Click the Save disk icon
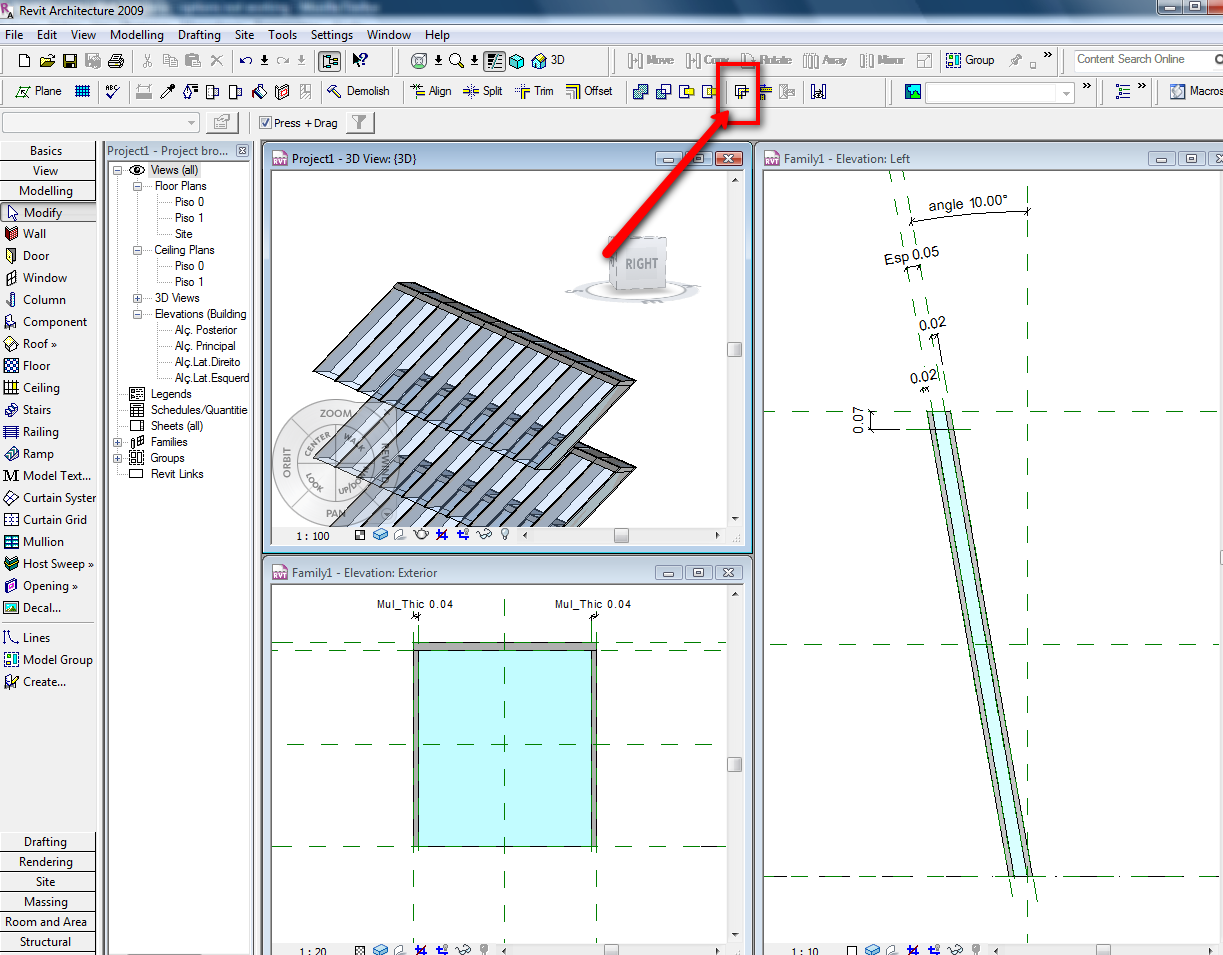The width and height of the screenshot is (1223, 955). pos(70,61)
